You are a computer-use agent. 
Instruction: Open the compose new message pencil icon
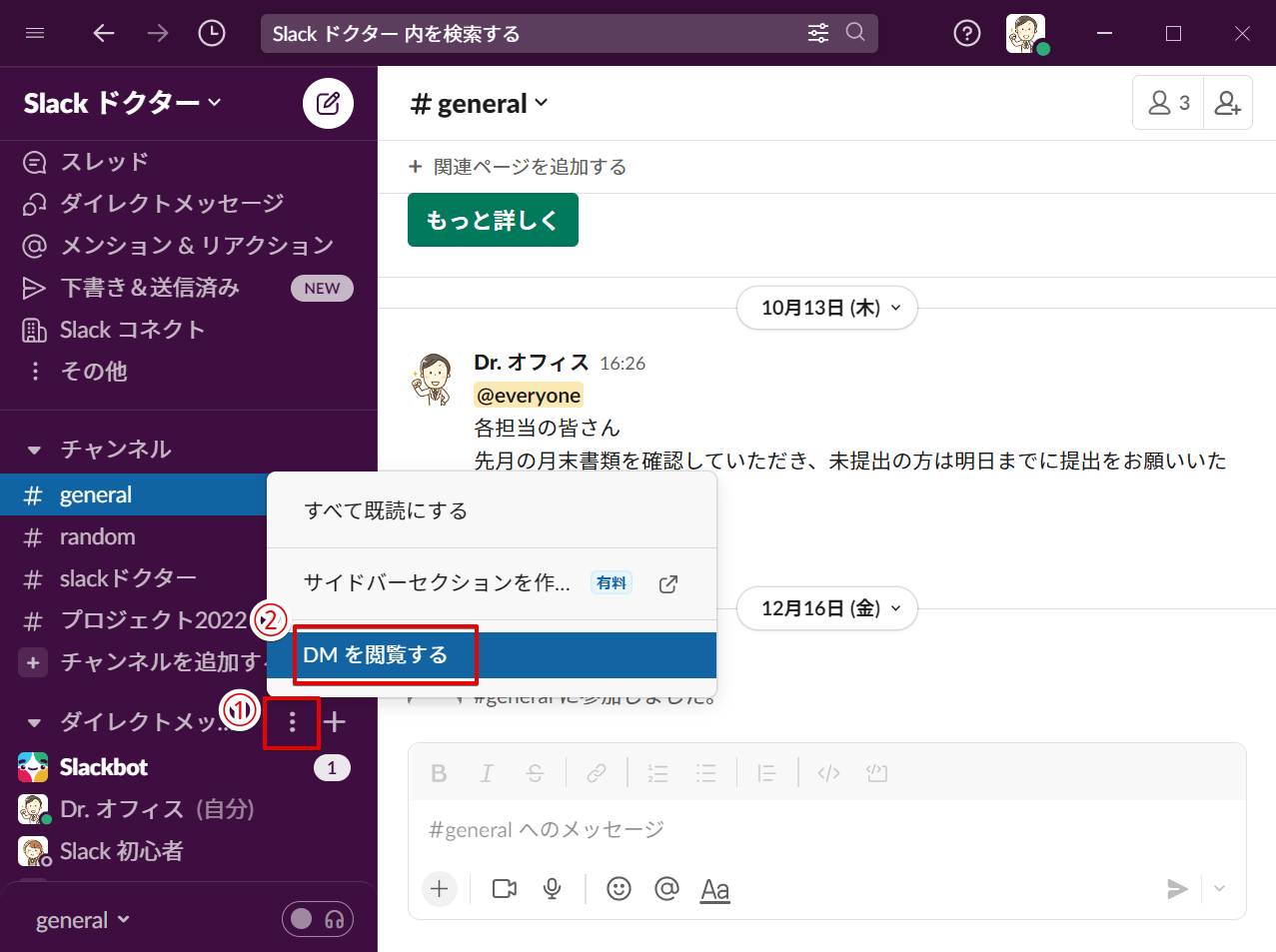point(328,103)
